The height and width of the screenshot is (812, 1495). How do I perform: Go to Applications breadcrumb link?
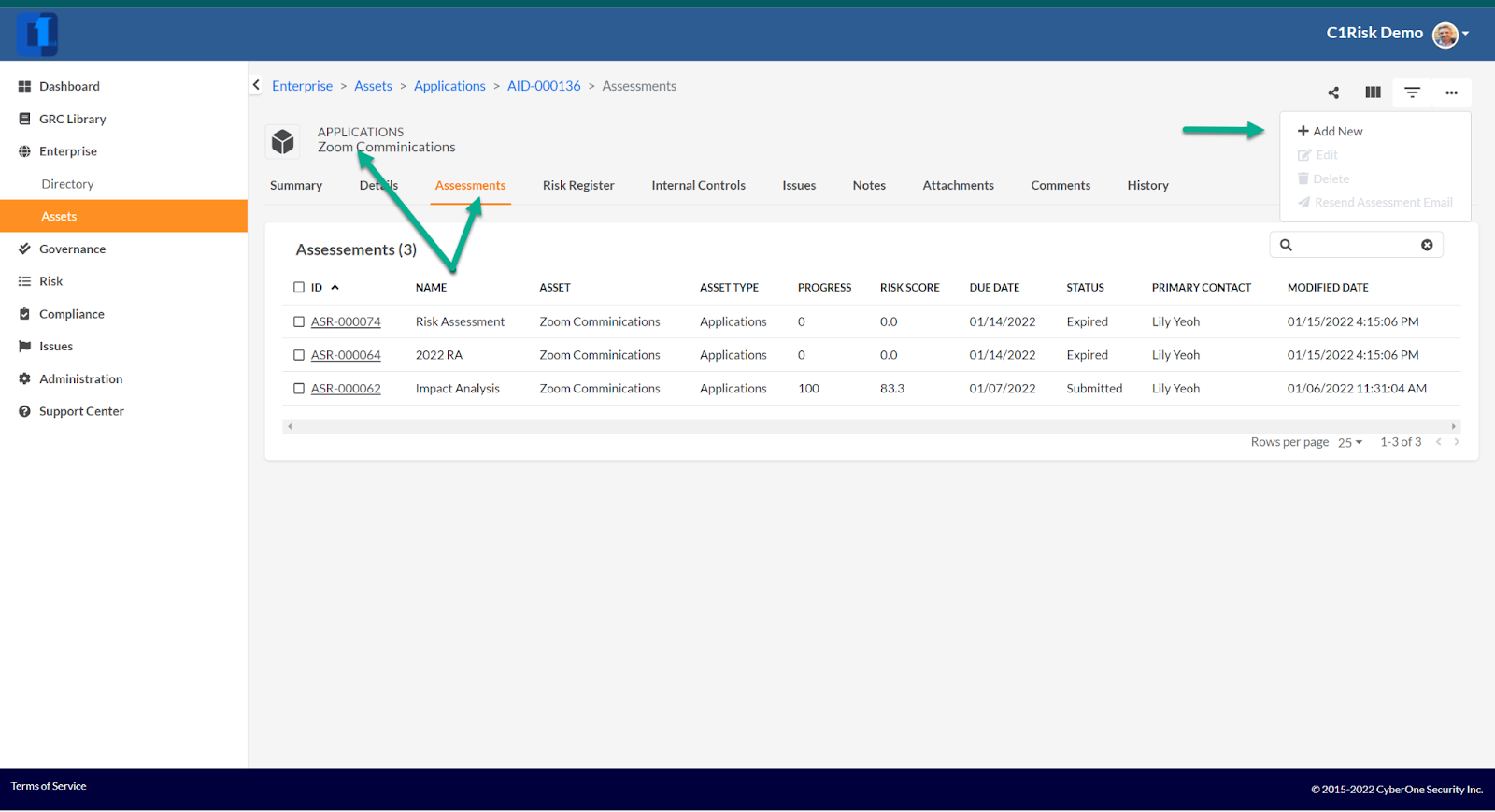(x=449, y=86)
